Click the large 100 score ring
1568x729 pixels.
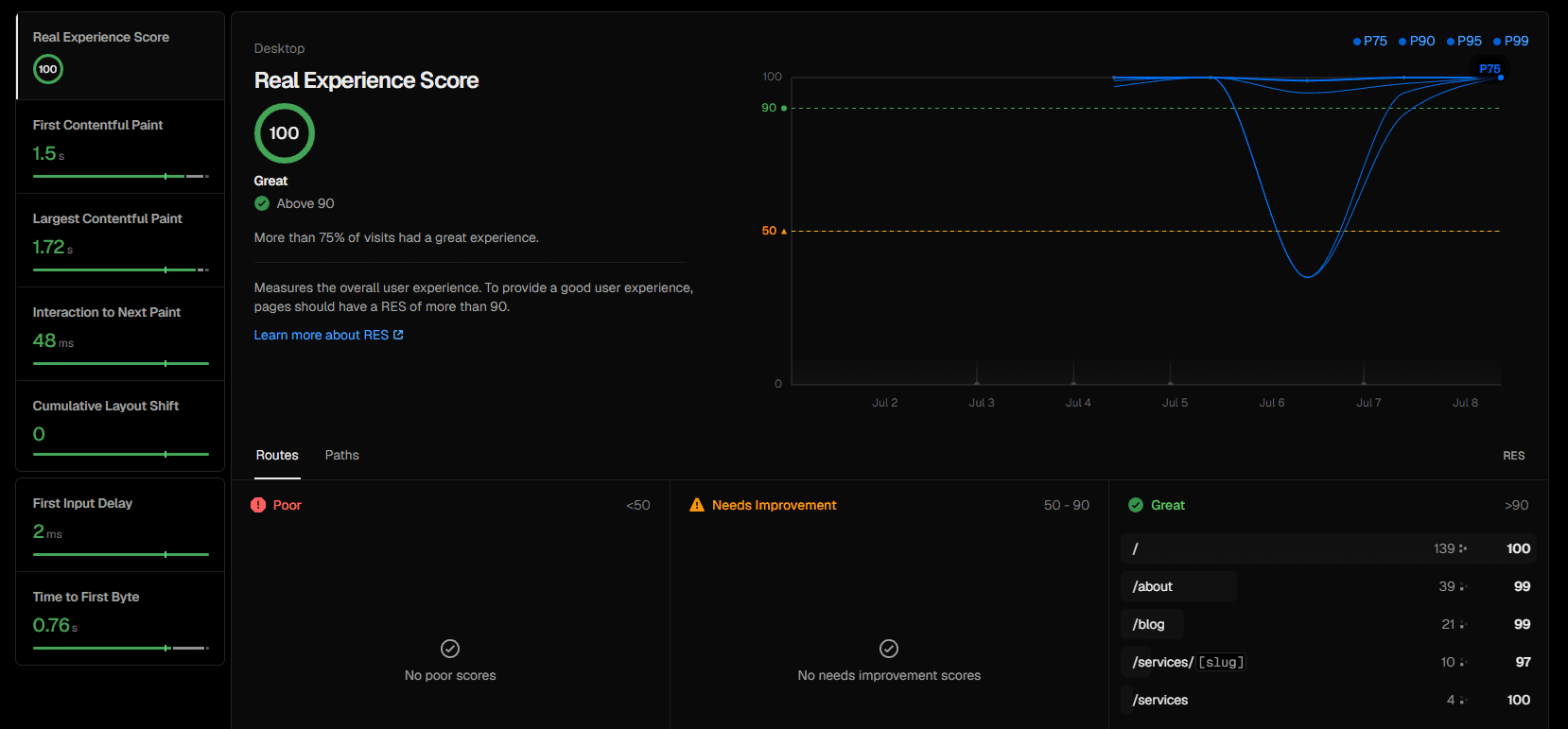click(285, 133)
